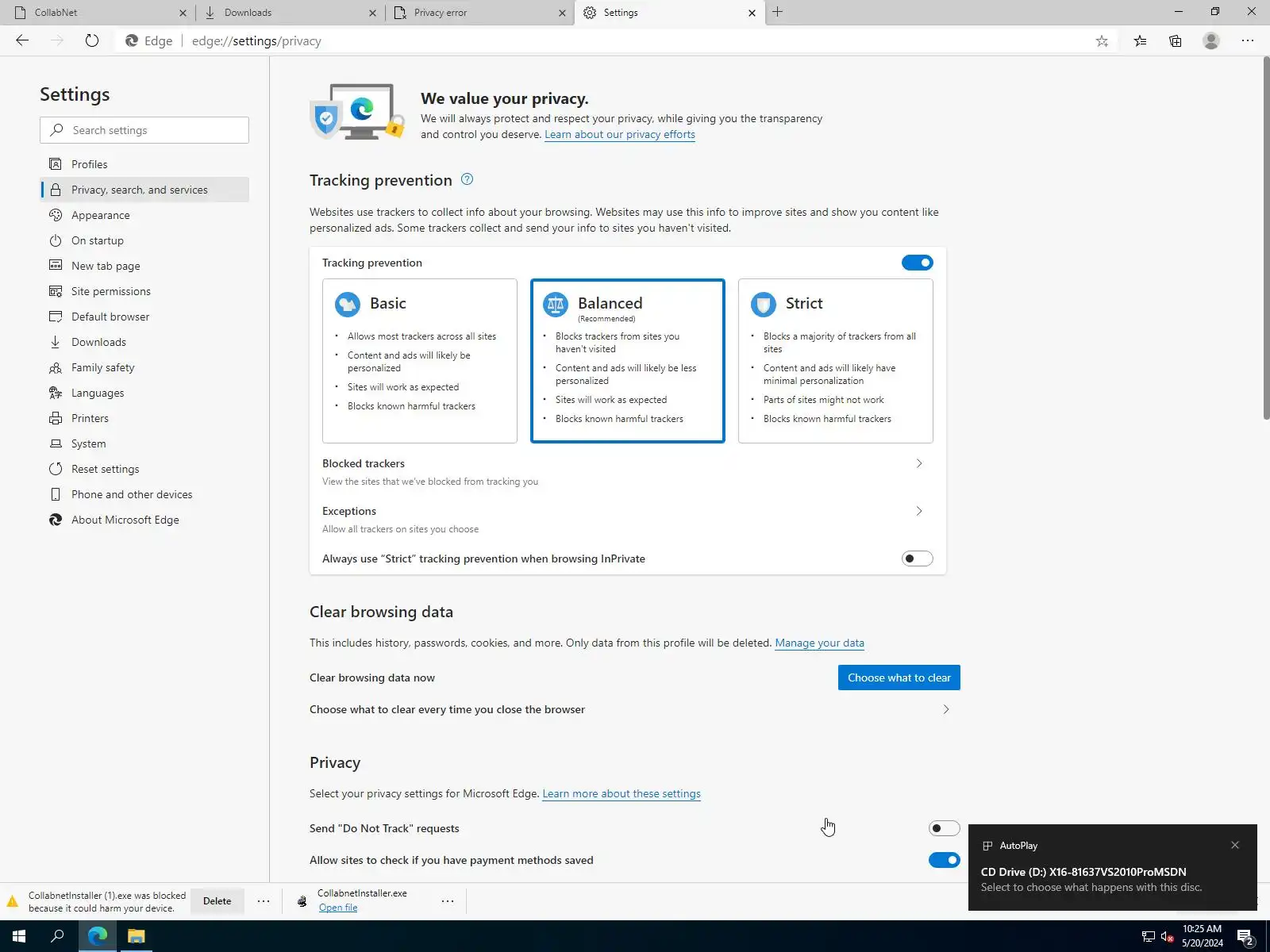Disable payment methods check toggle
This screenshot has width=1270, height=952.
944,860
